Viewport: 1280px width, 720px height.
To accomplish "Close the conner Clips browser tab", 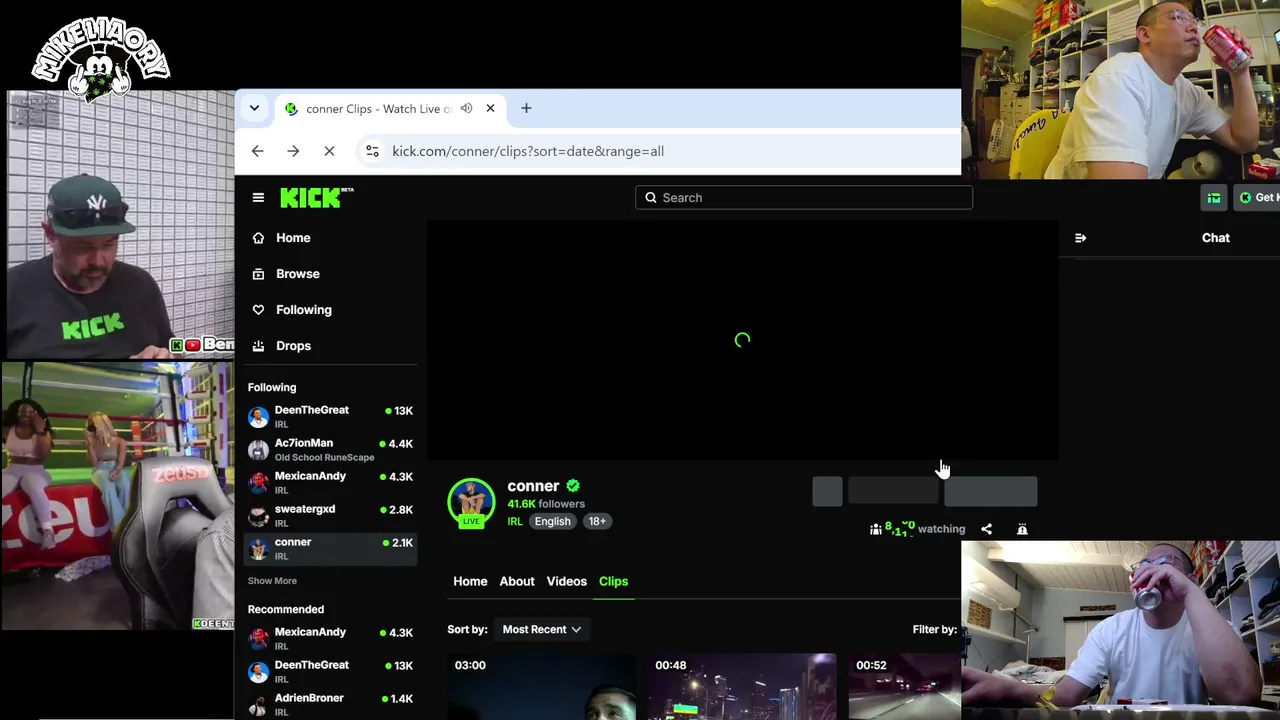I will (490, 108).
